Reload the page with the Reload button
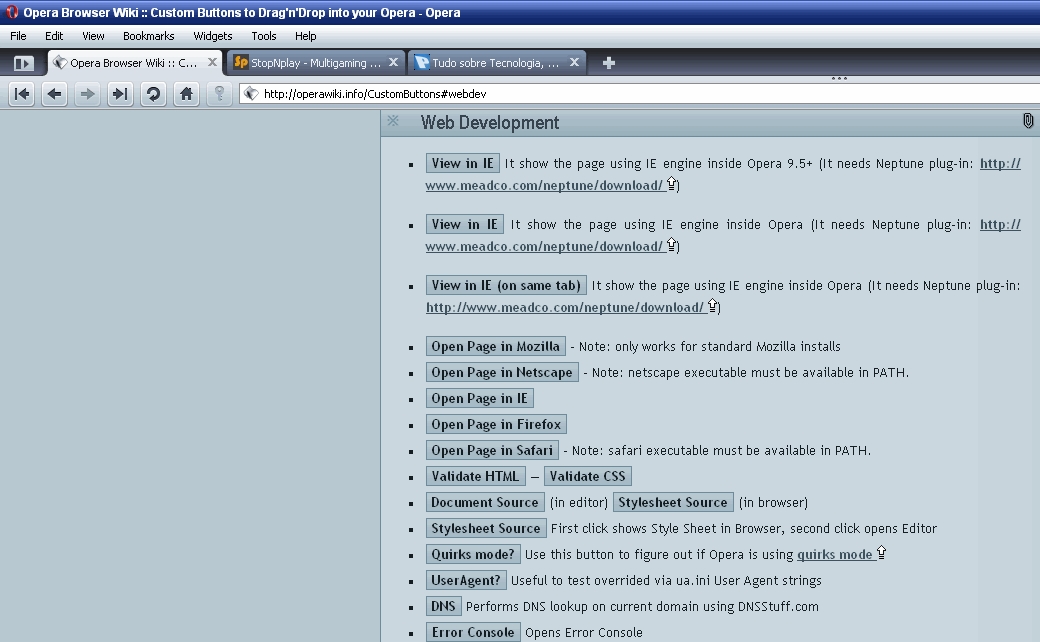Viewport: 1040px width, 642px height. (153, 94)
